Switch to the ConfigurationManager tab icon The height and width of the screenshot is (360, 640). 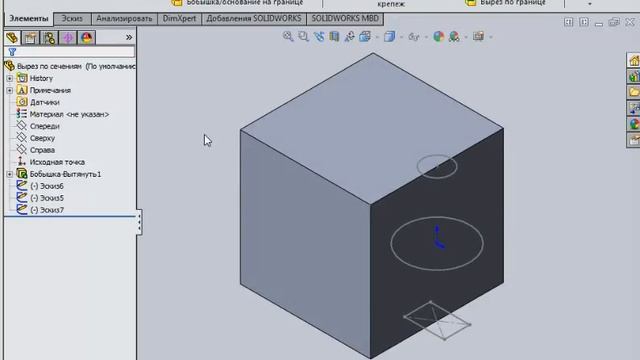49,38
